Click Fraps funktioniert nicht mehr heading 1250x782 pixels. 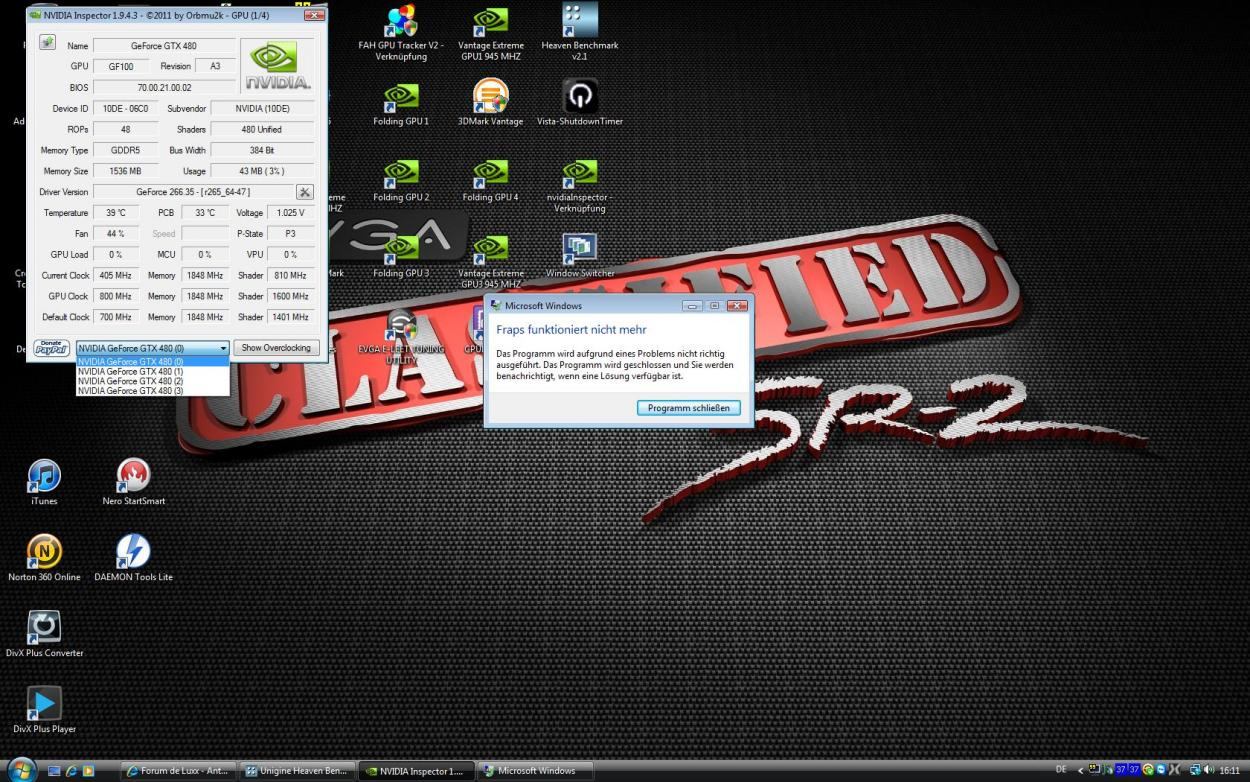(x=571, y=329)
